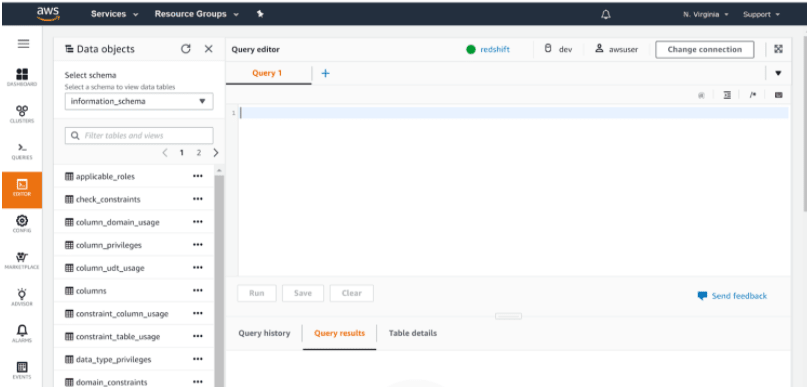Open the N. Virginia region selector
Viewport: 807px width, 387px height.
[706, 14]
